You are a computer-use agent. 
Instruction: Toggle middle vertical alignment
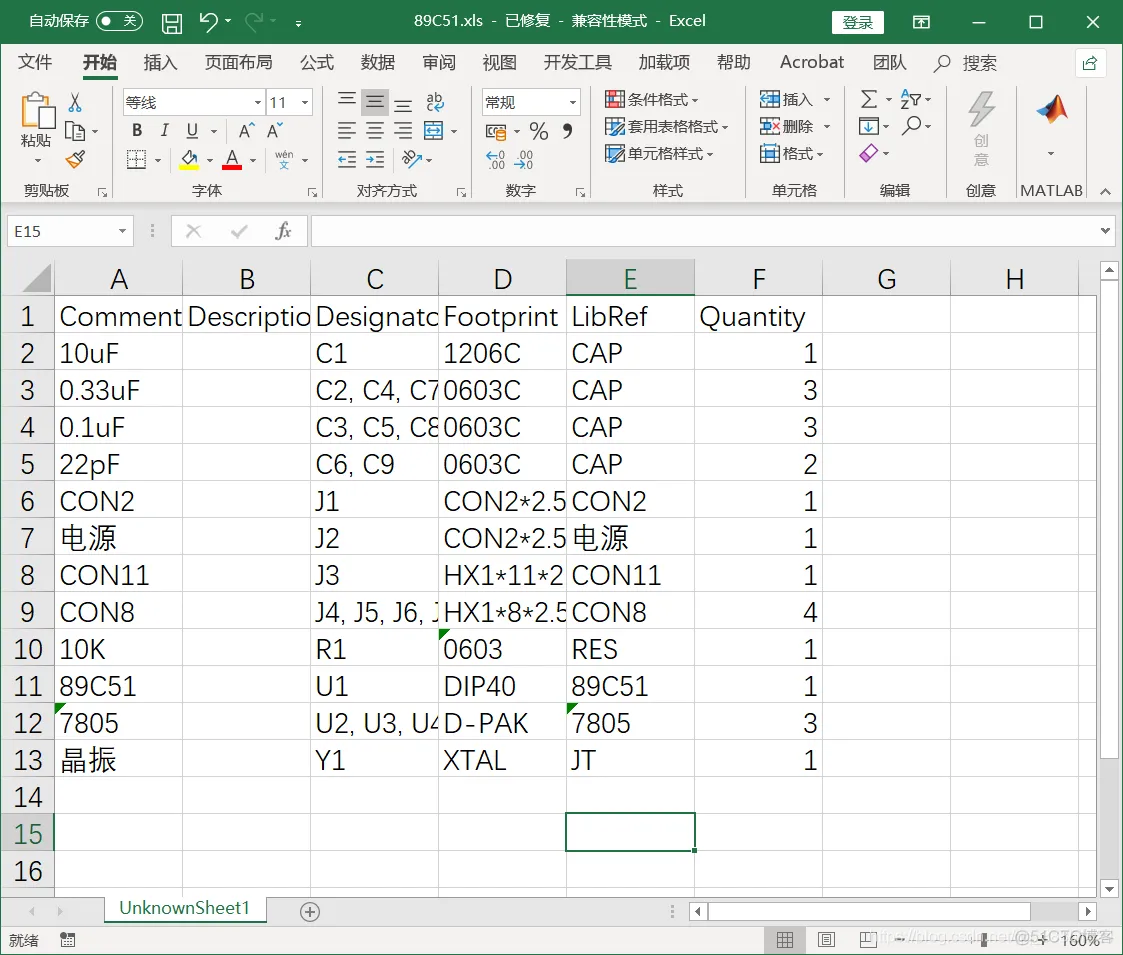coord(375,102)
